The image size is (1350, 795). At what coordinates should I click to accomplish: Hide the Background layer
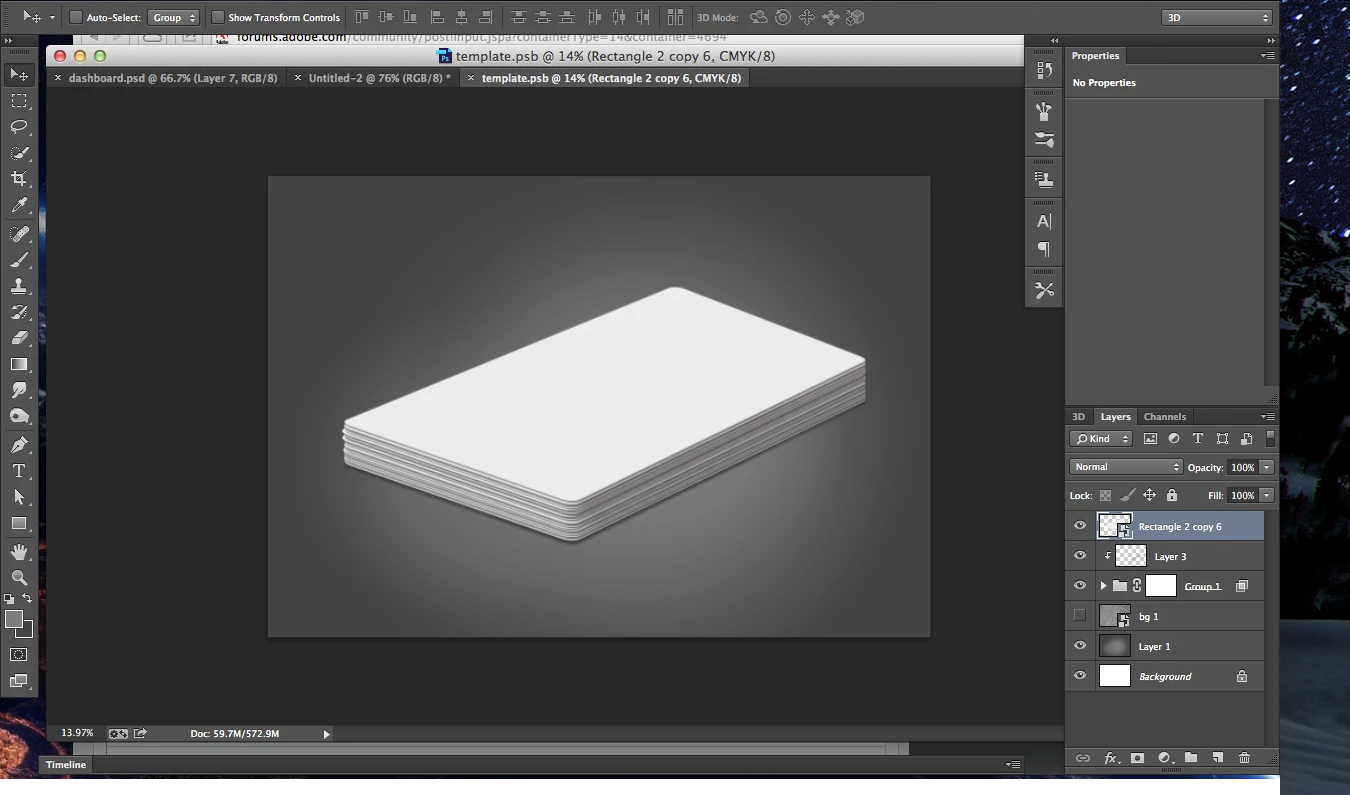[1080, 676]
